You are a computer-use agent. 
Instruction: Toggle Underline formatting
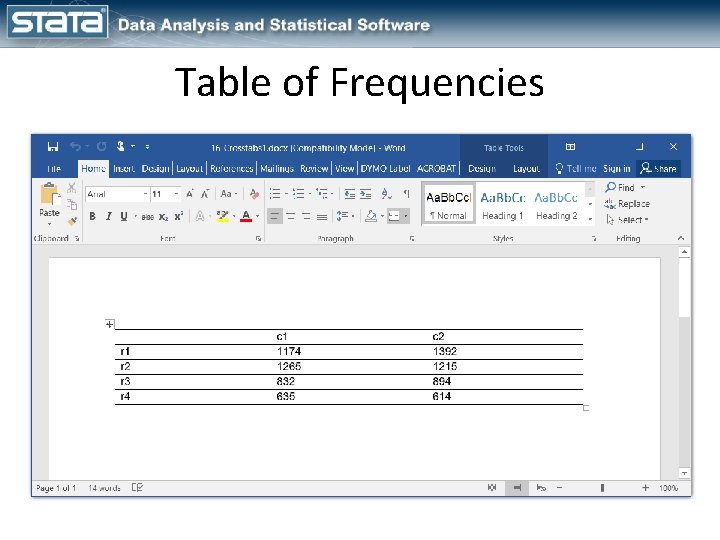tap(124, 216)
